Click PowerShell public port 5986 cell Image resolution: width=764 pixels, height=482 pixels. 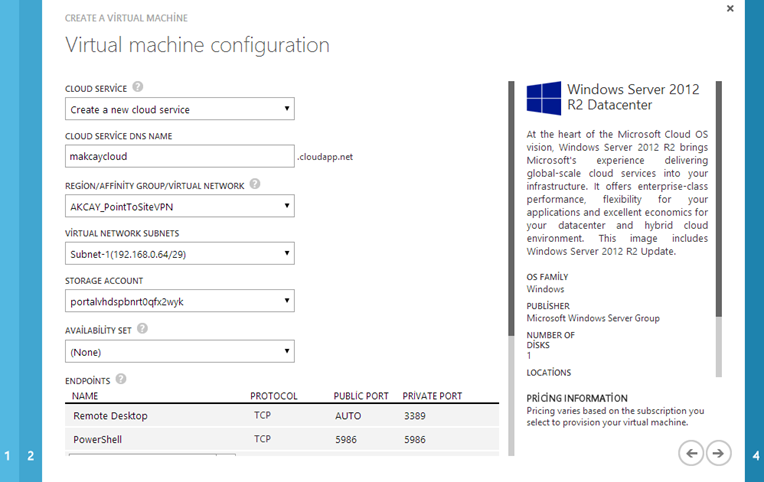click(346, 439)
